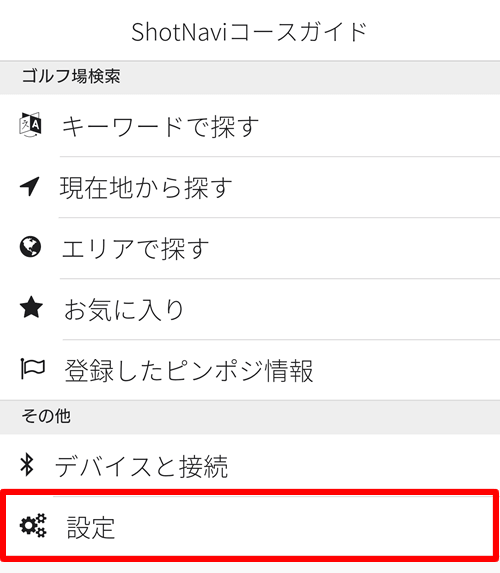
Task: Click the translate icon beside キーワードで探す
Action: click(x=30, y=125)
